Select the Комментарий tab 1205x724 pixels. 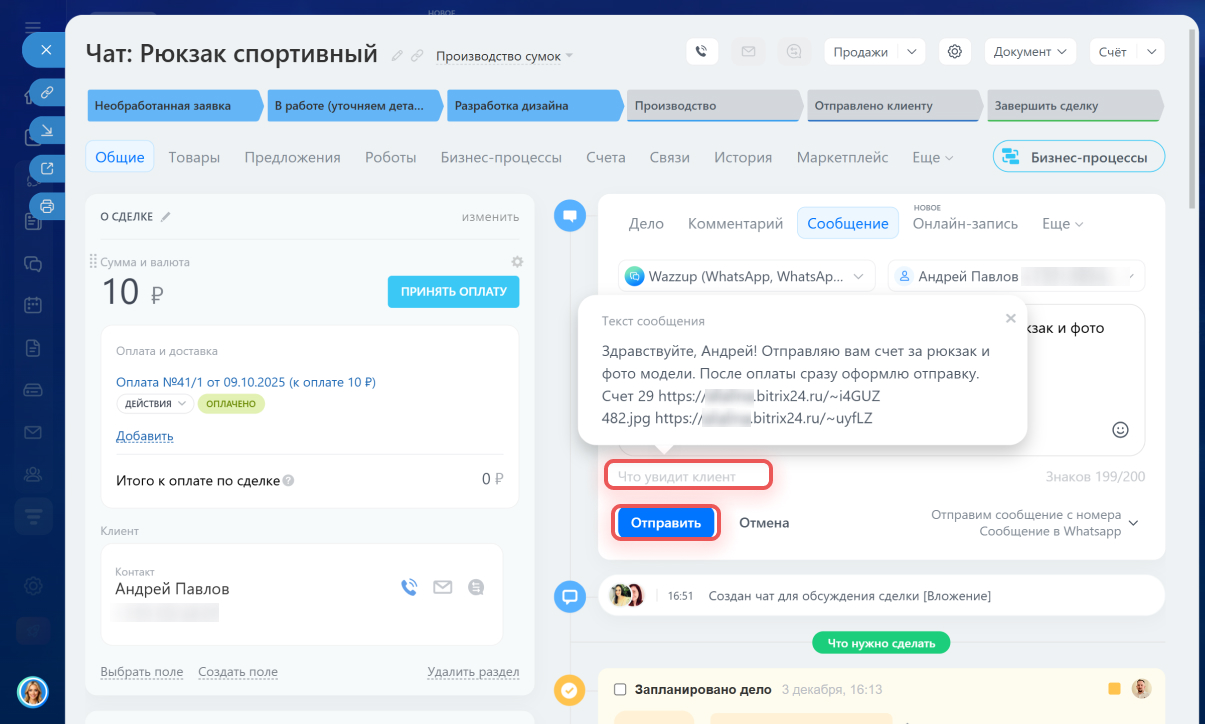click(735, 224)
